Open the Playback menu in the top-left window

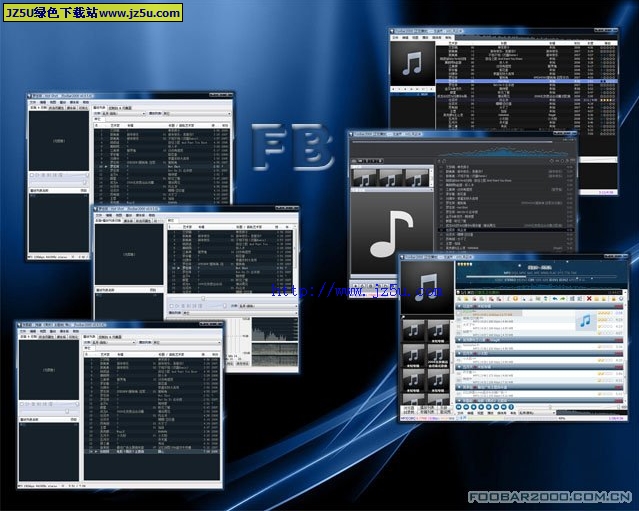pyautogui.click(x=63, y=102)
